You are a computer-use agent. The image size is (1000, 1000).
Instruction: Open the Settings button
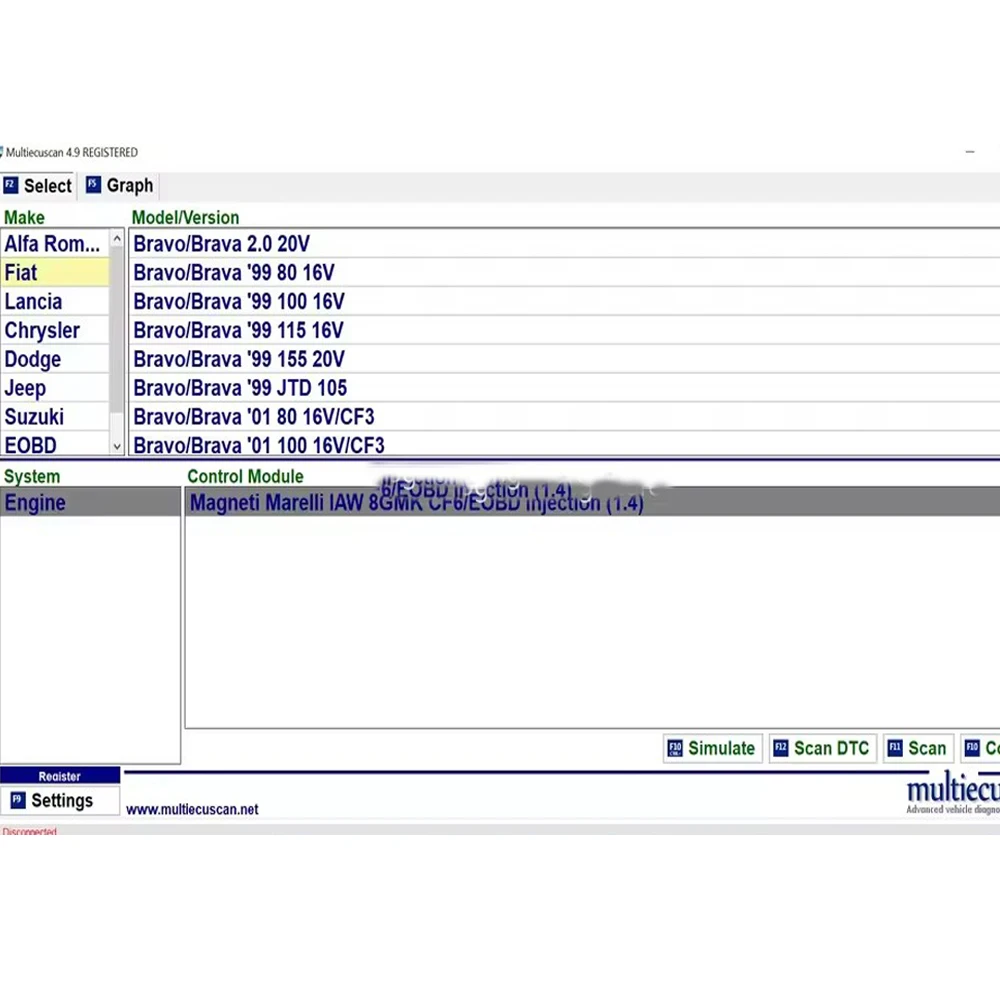click(x=60, y=800)
